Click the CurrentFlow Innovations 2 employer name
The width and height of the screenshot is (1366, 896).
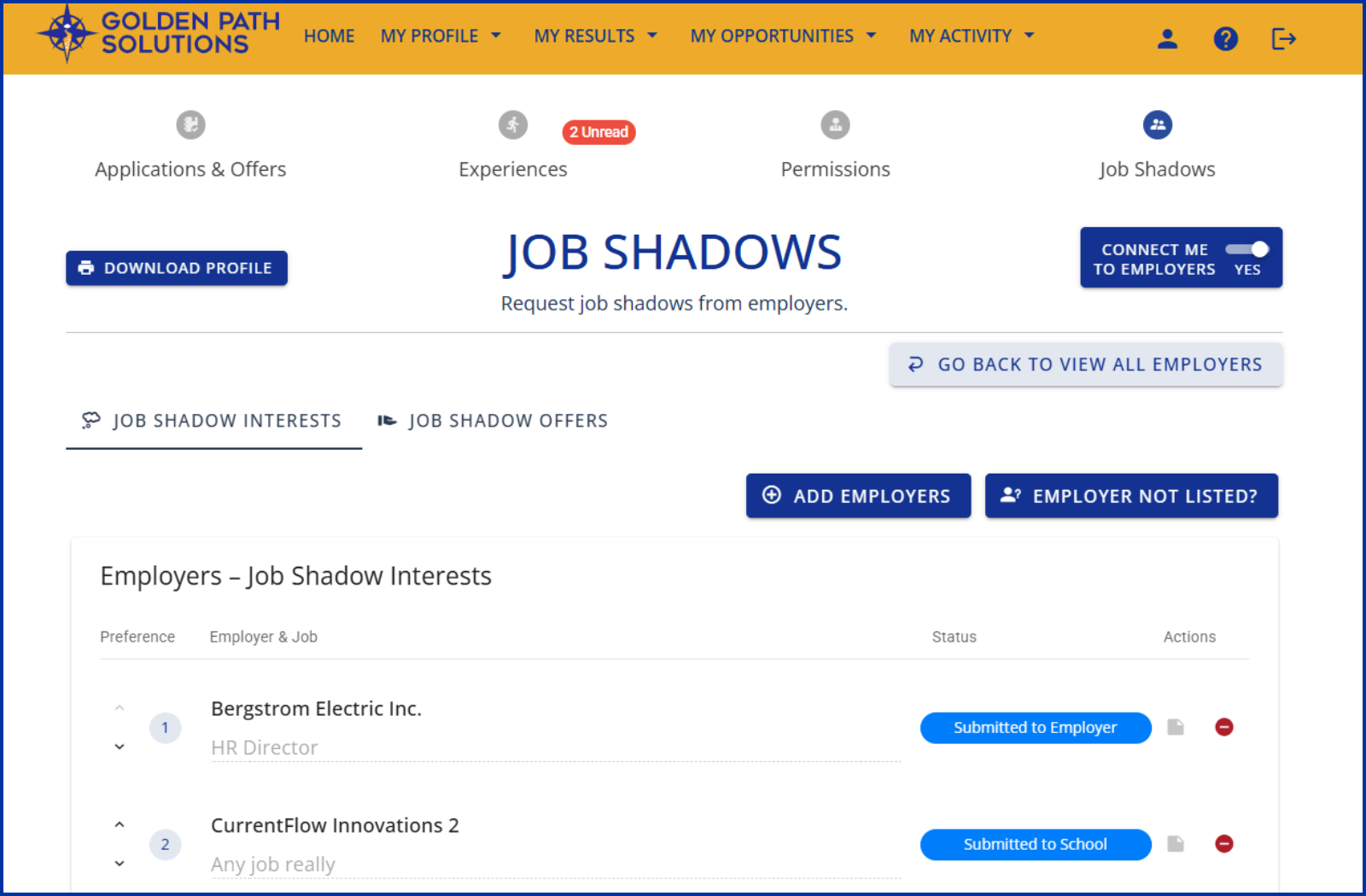335,826
